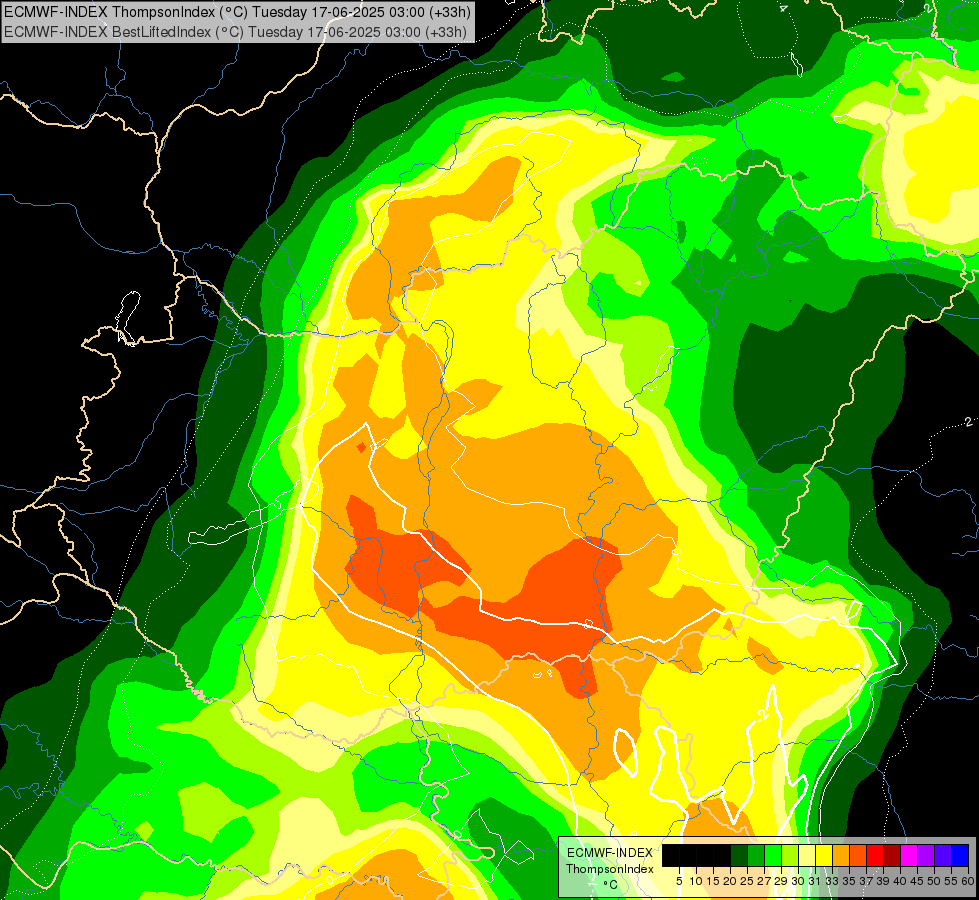The width and height of the screenshot is (979, 900).
Task: Select the bright red 37–39 legend swatch
Action: [875, 855]
